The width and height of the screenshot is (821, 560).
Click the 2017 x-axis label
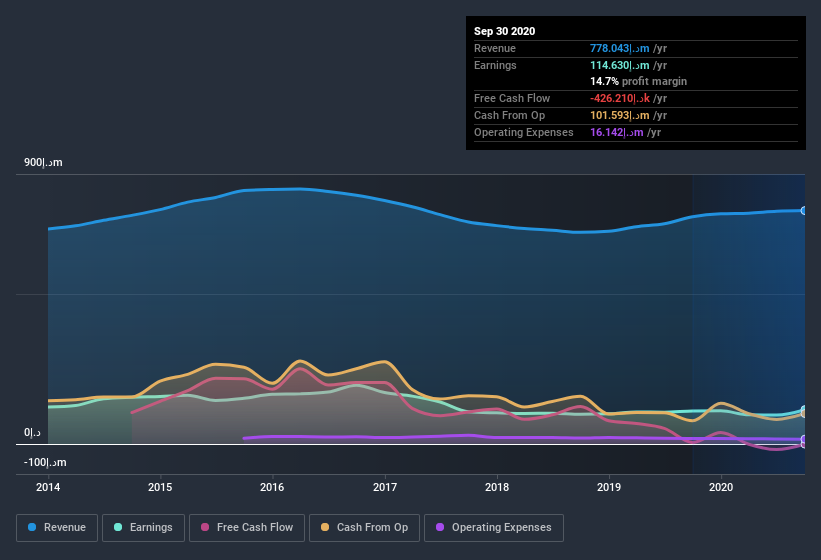pyautogui.click(x=385, y=487)
